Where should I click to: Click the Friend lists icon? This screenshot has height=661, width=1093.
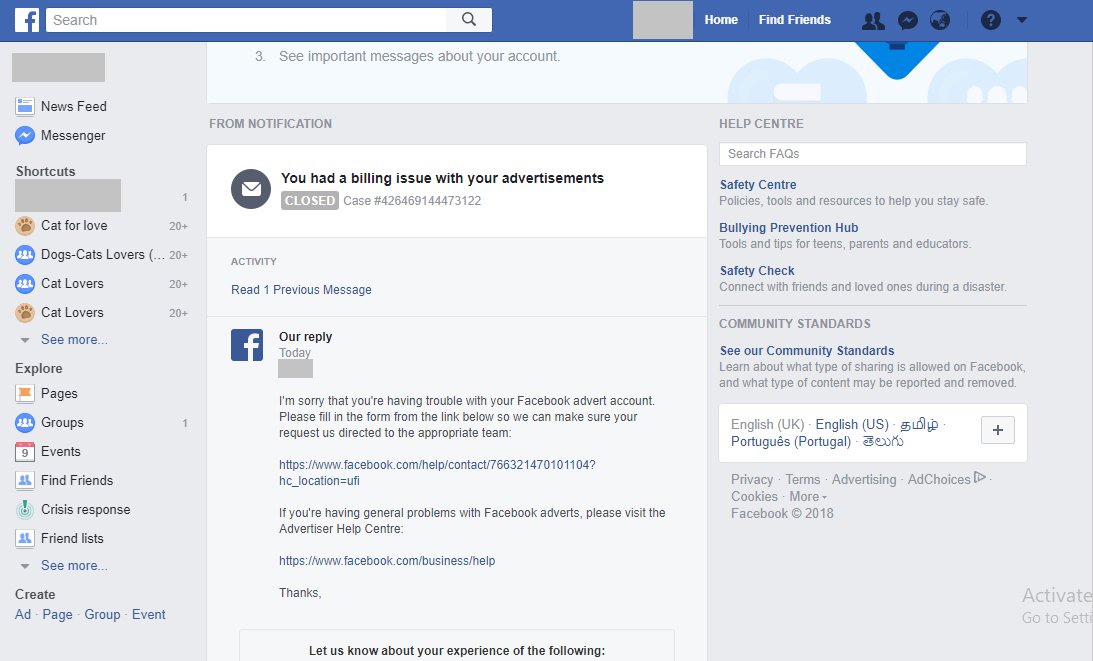click(x=25, y=538)
